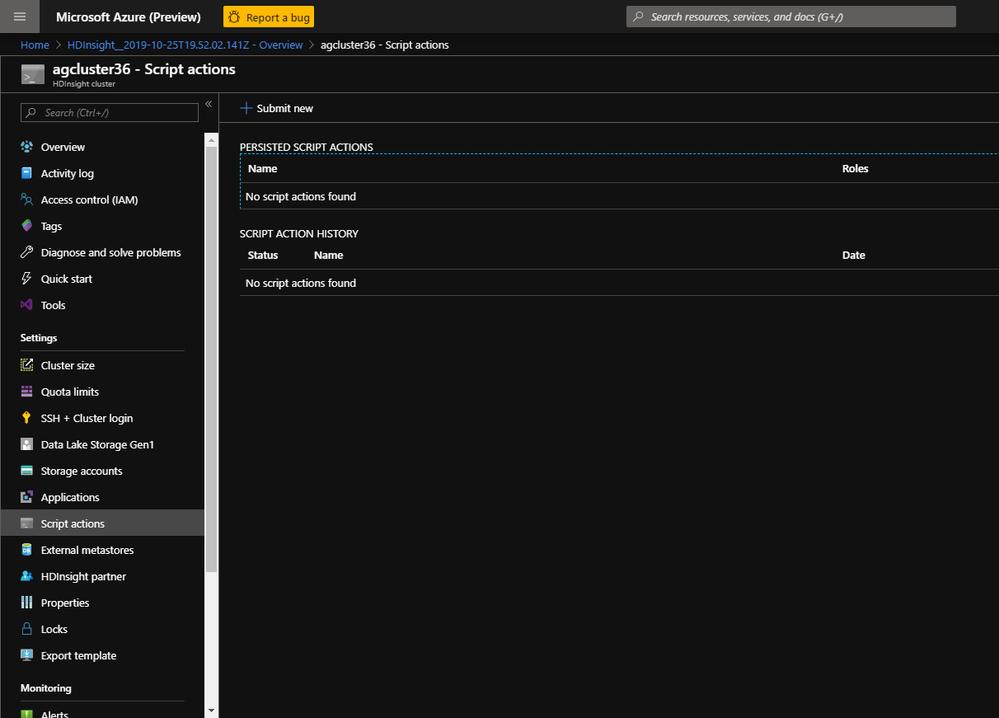Open Access control (IAM) icon
Viewport: 999px width, 718px height.
point(27,199)
